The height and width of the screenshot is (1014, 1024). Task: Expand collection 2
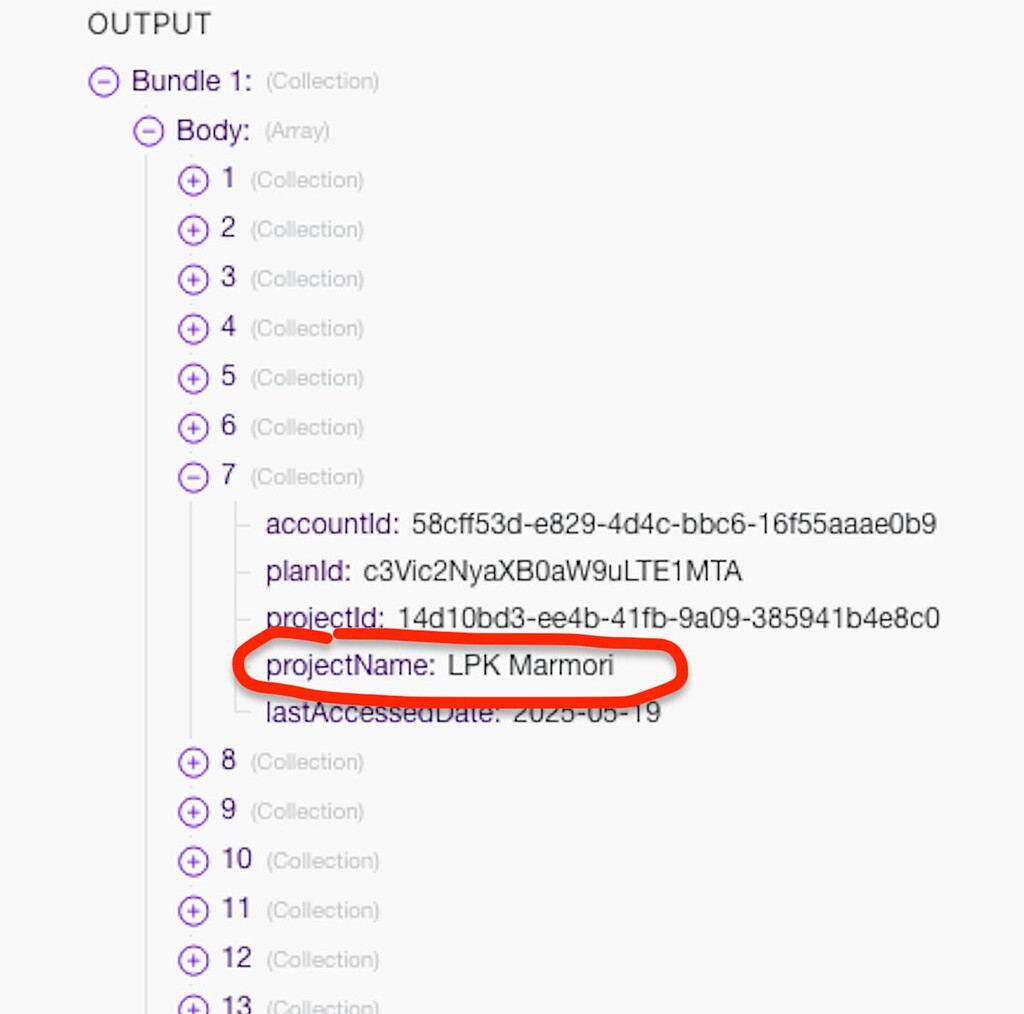pos(192,230)
